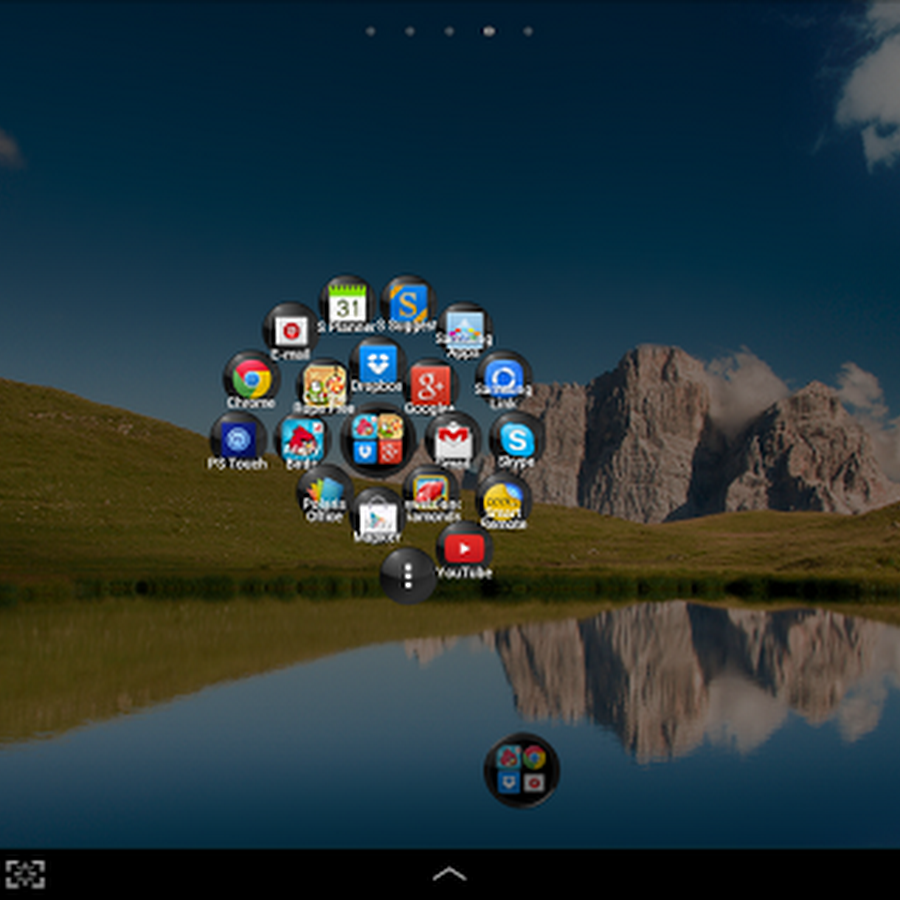This screenshot has height=900, width=900.
Task: Open the three-dot more options bubble
Action: tap(408, 576)
